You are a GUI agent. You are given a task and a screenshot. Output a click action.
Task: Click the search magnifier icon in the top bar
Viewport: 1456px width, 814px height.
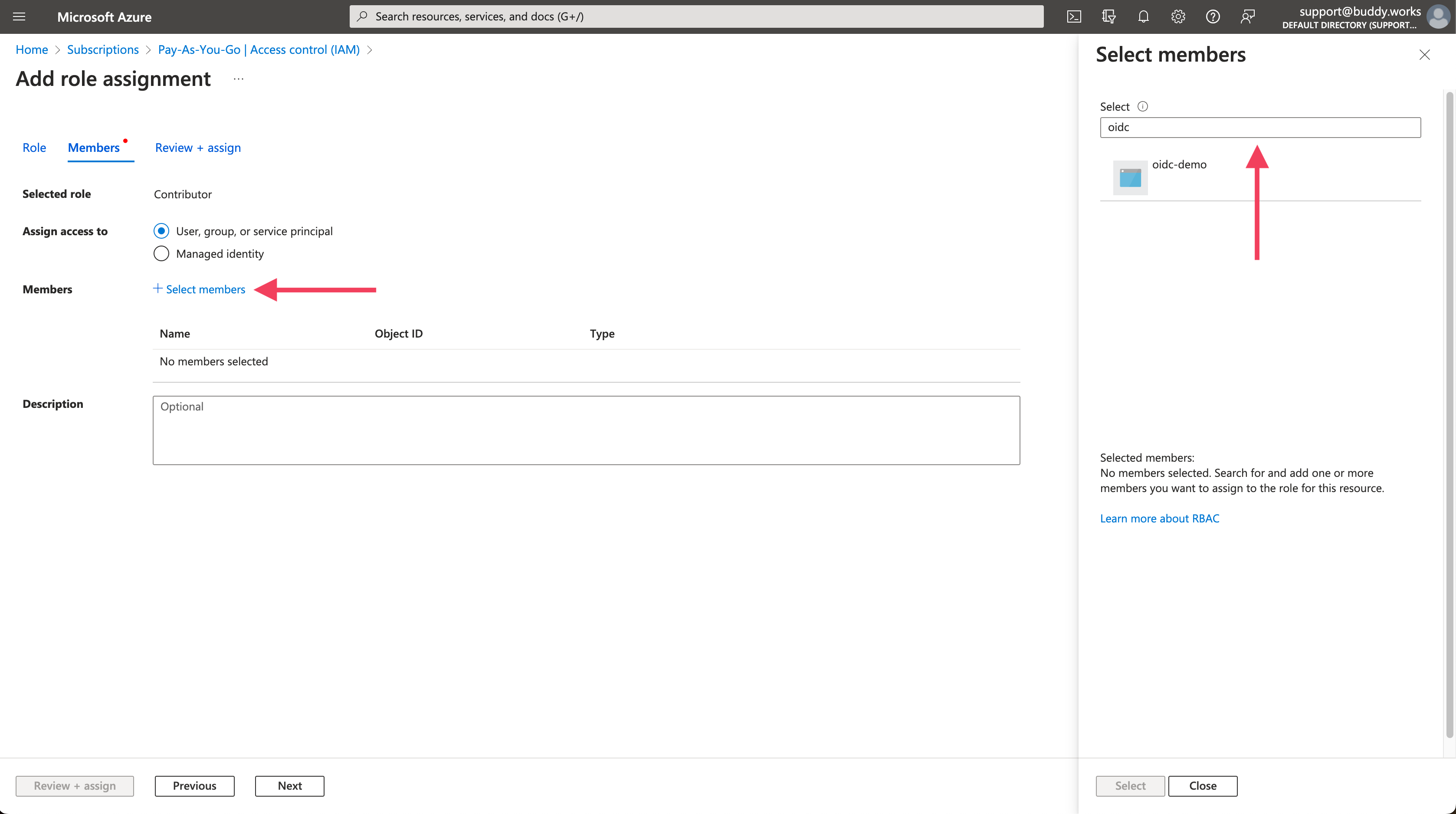click(362, 16)
